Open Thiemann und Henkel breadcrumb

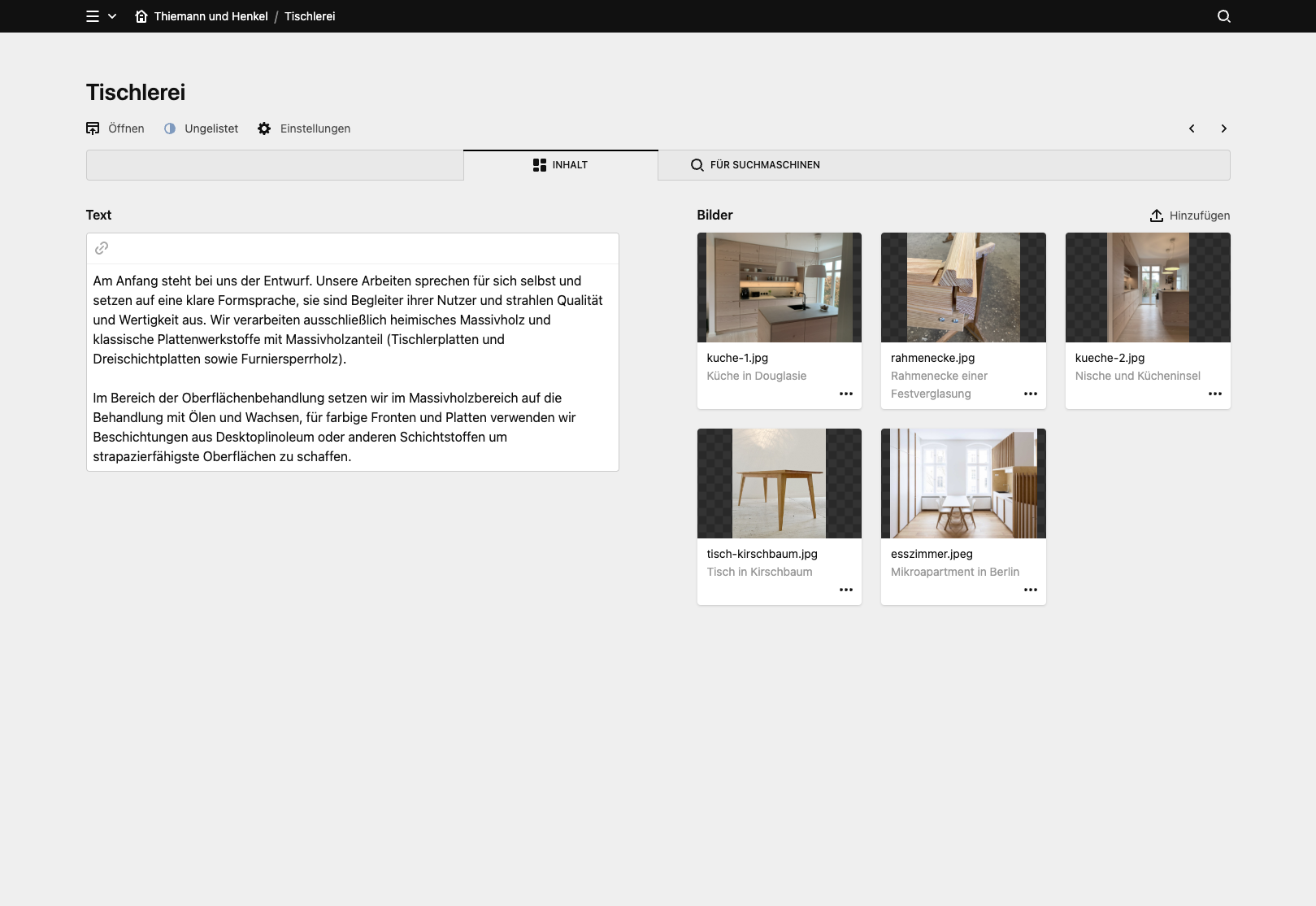pyautogui.click(x=211, y=16)
